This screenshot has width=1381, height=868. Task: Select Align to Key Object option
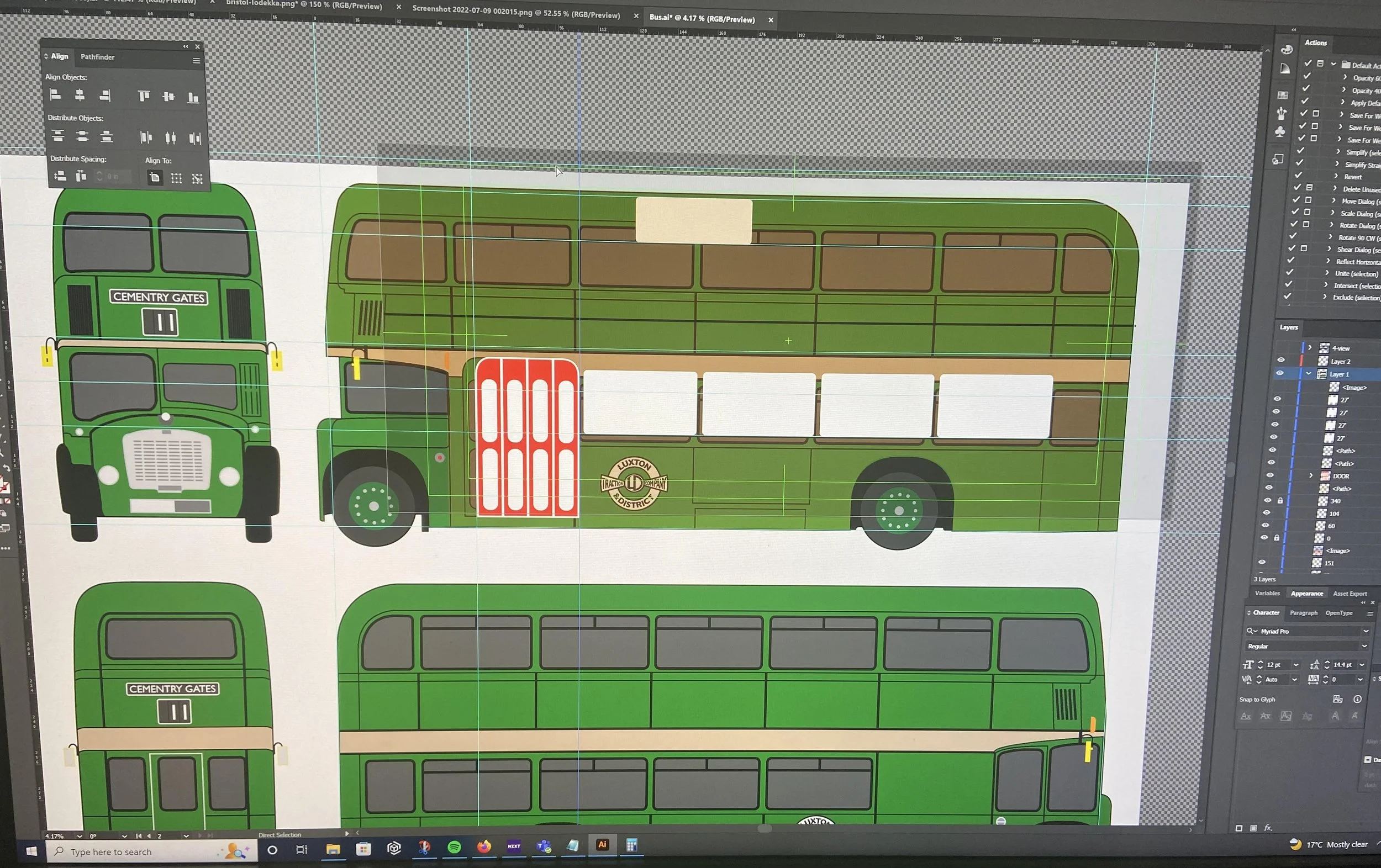197,179
